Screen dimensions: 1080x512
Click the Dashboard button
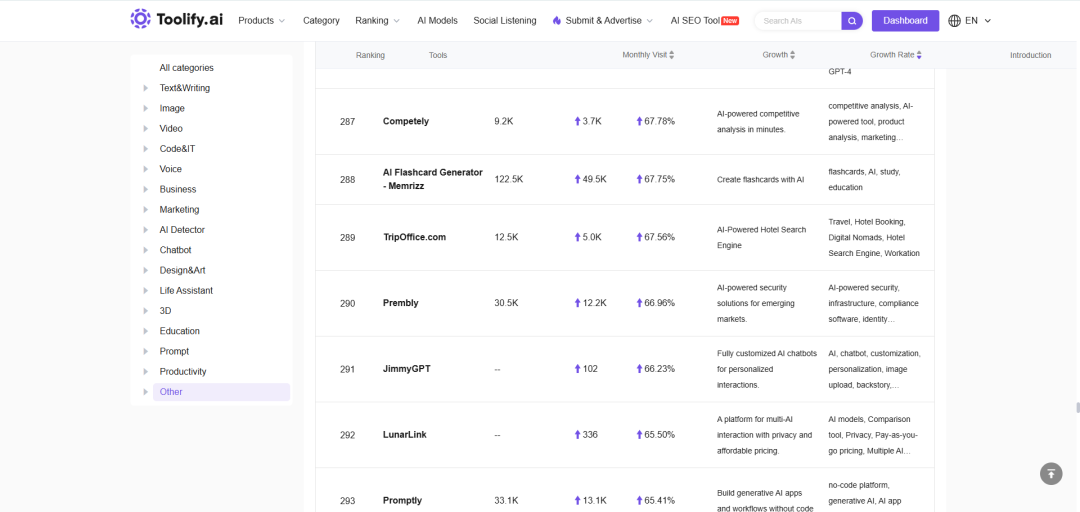pos(905,21)
